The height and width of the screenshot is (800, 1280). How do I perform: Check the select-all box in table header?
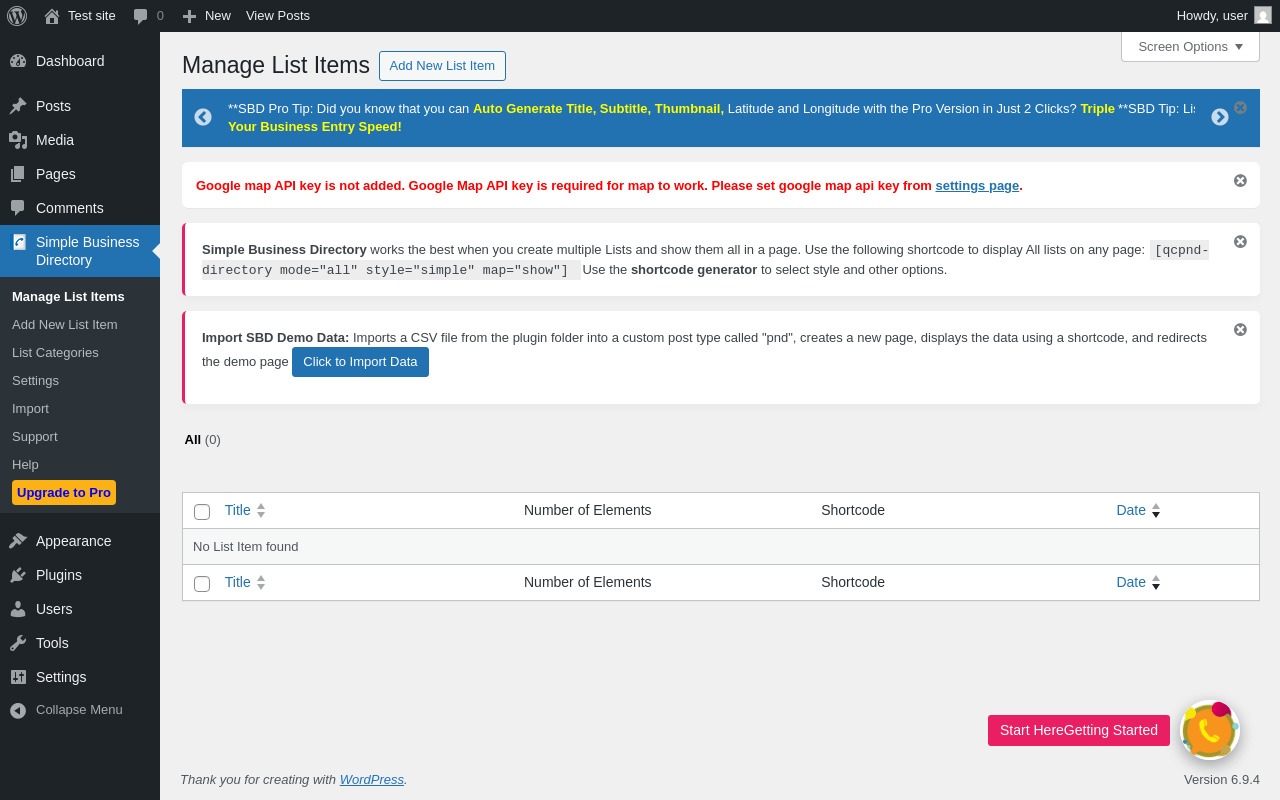coord(202,512)
